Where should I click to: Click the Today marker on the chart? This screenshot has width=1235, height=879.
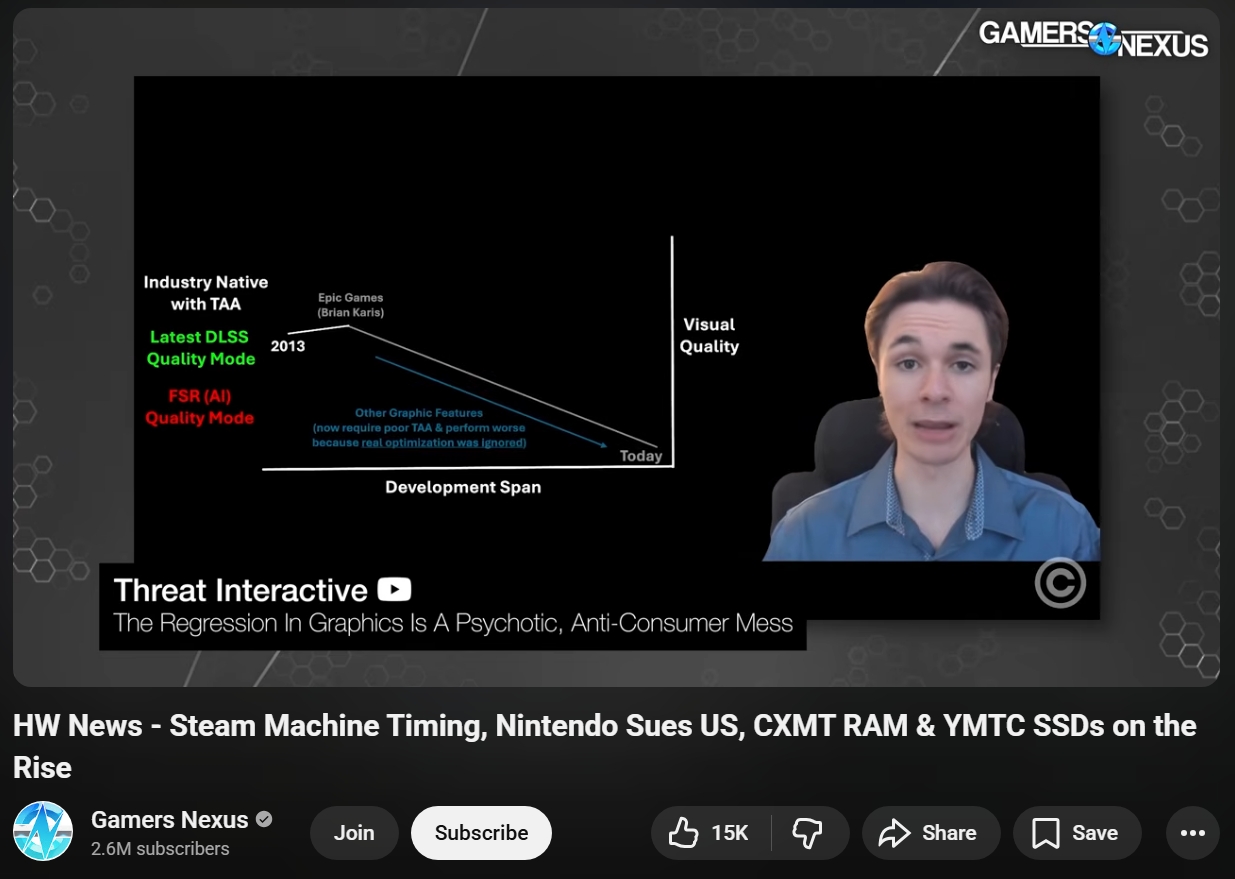641,456
